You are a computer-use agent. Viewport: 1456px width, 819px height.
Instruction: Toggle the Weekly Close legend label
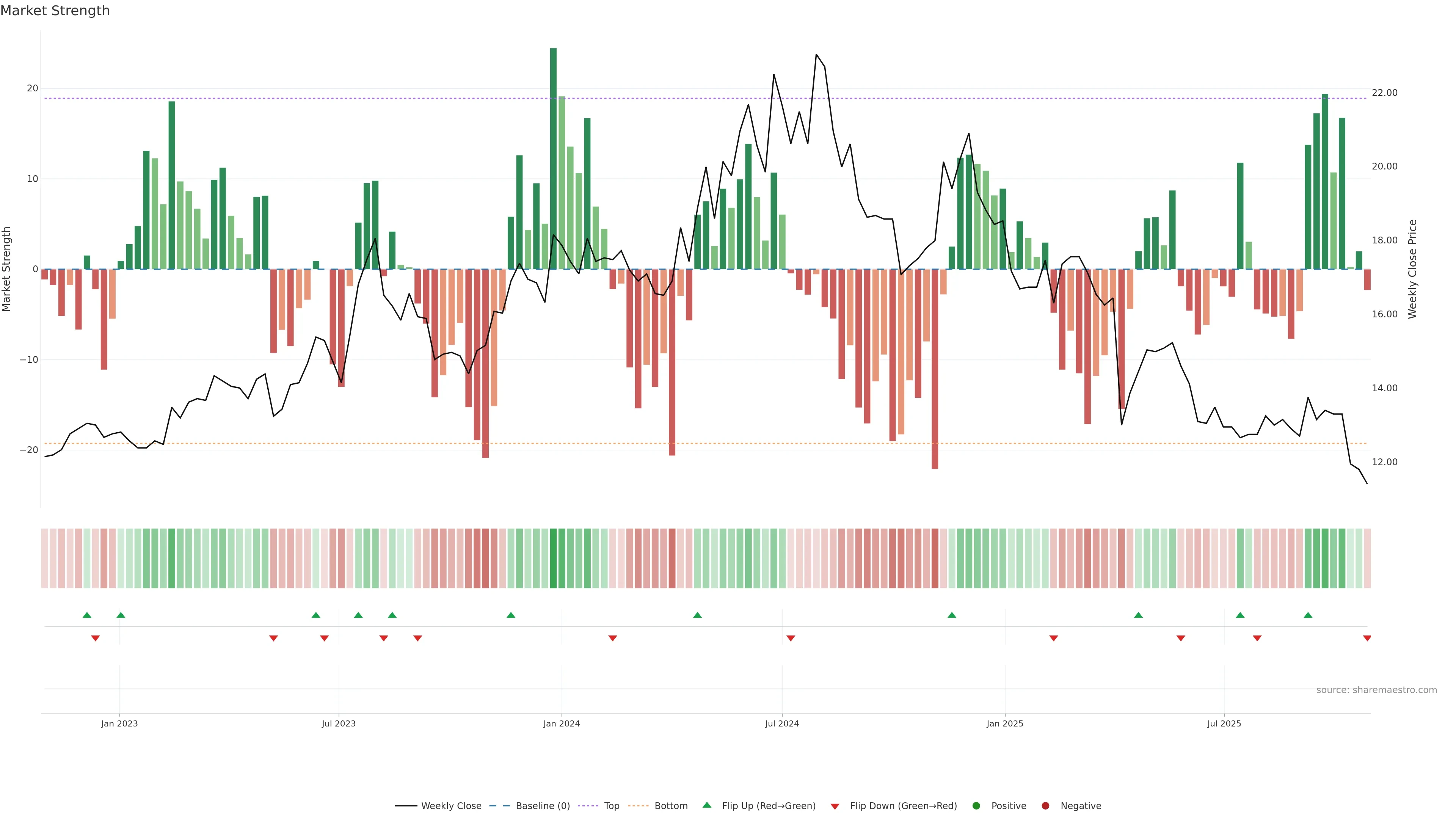451,805
